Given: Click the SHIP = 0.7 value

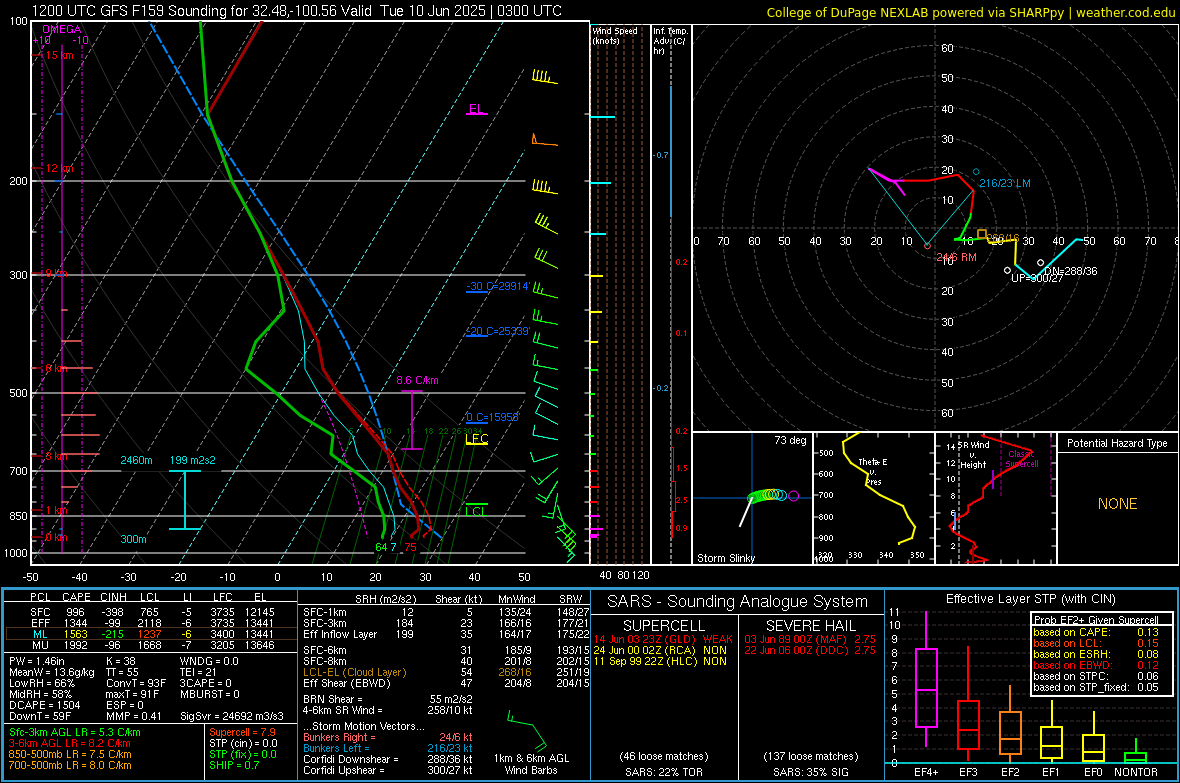Looking at the screenshot, I should [234, 765].
